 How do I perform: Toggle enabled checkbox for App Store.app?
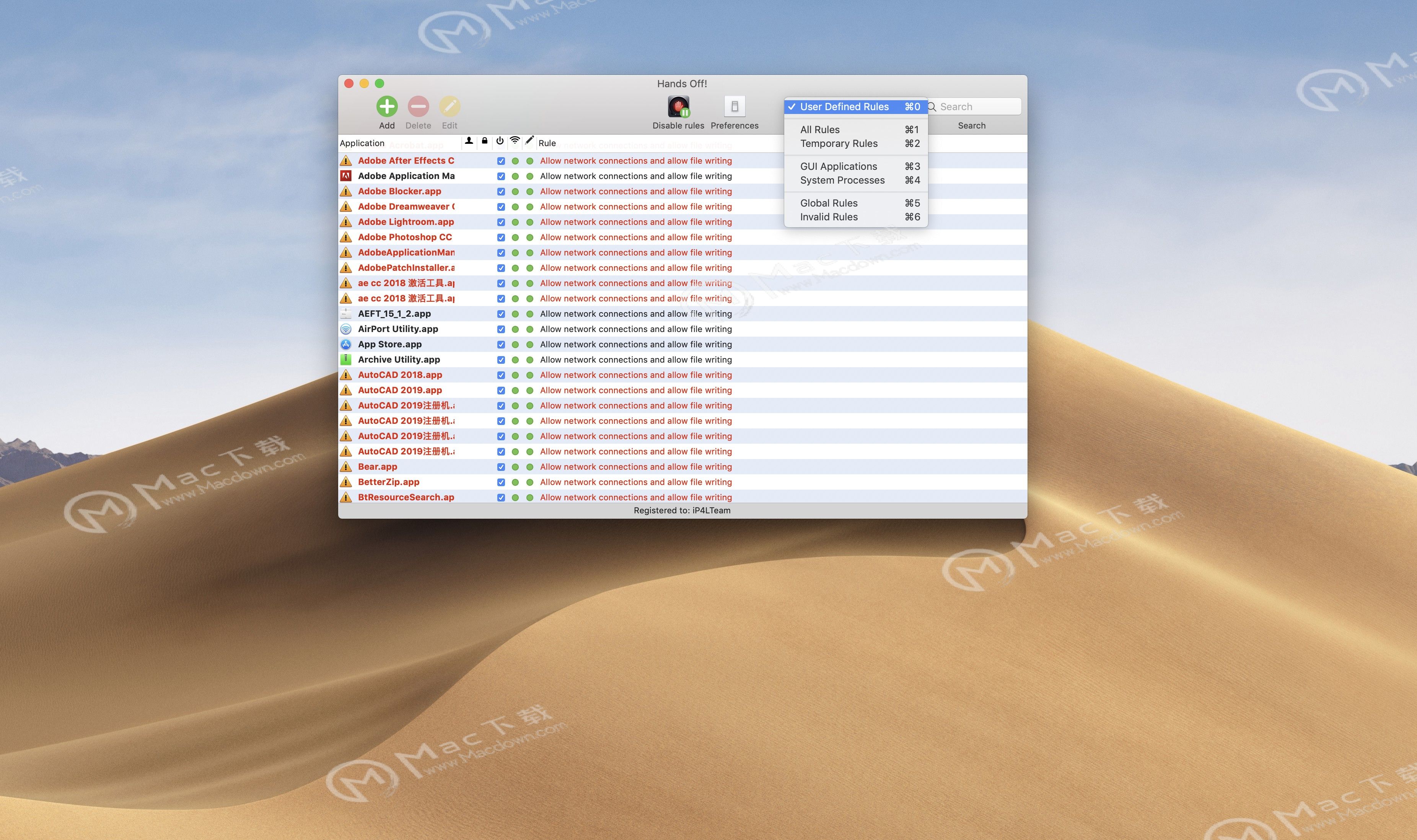(501, 344)
